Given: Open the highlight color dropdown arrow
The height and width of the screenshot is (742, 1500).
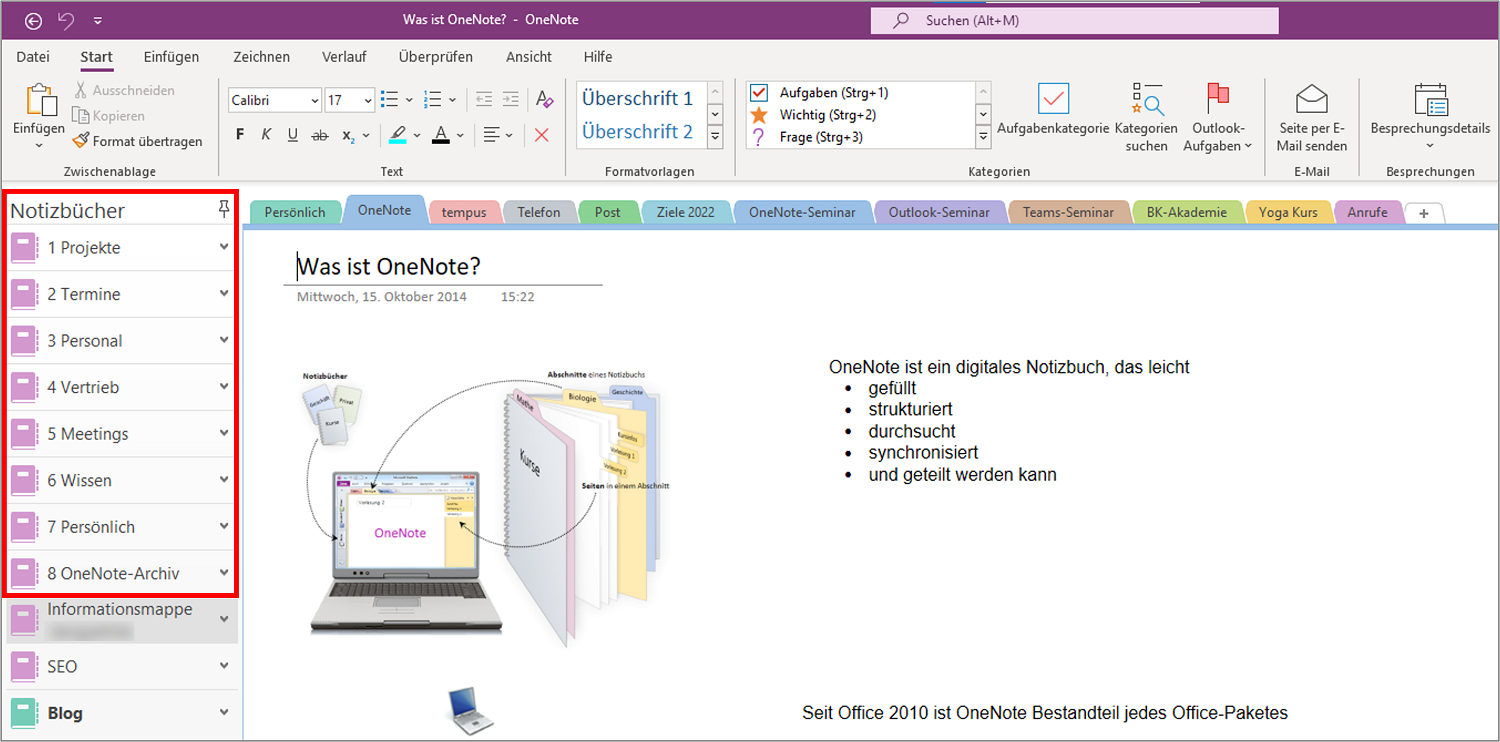Looking at the screenshot, I should (x=415, y=135).
